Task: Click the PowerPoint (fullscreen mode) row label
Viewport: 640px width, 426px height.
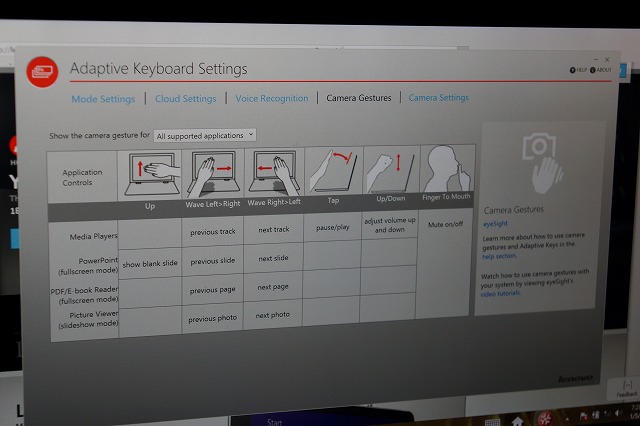Action: tap(88, 266)
